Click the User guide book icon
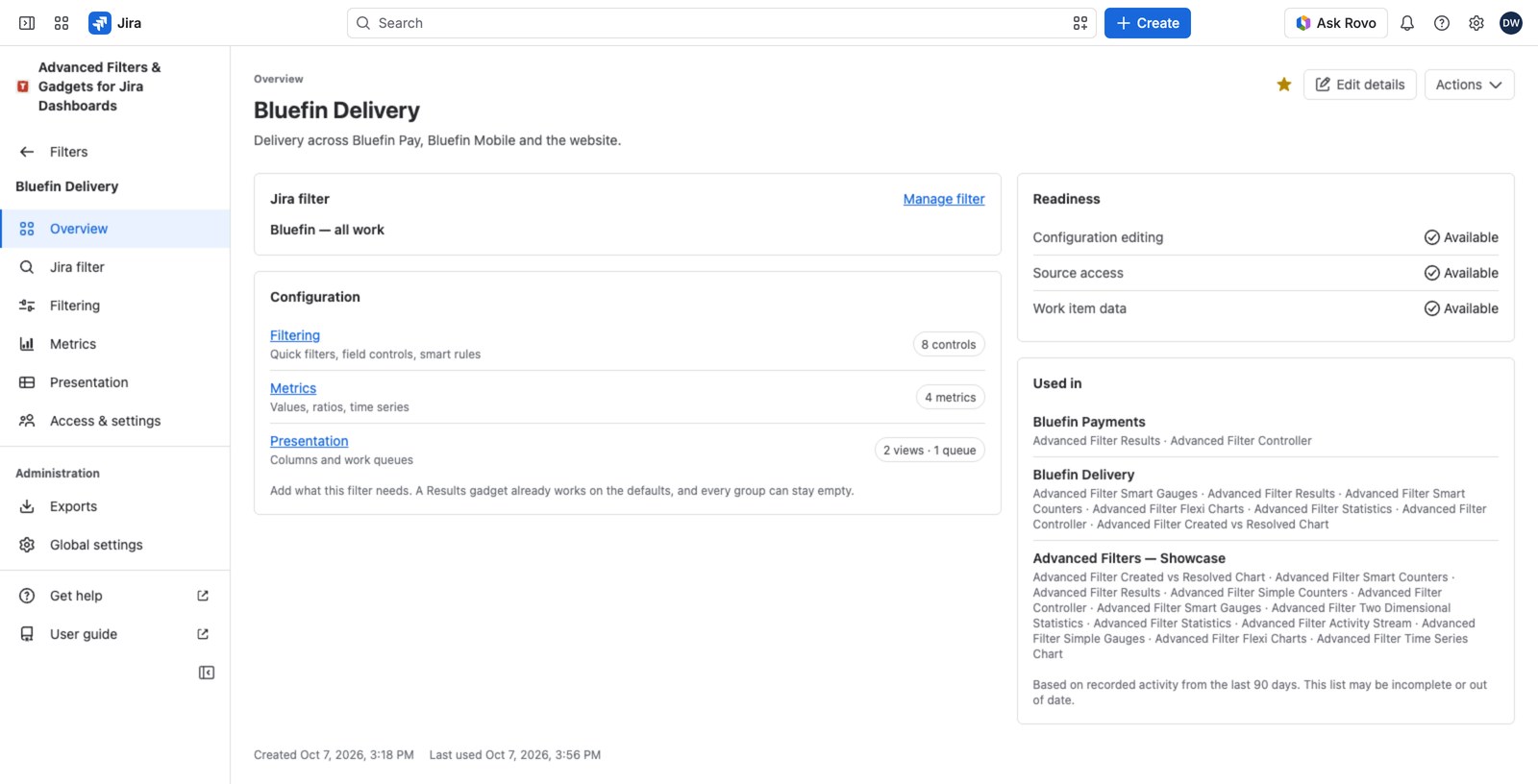The height and width of the screenshot is (784, 1538). 27,634
